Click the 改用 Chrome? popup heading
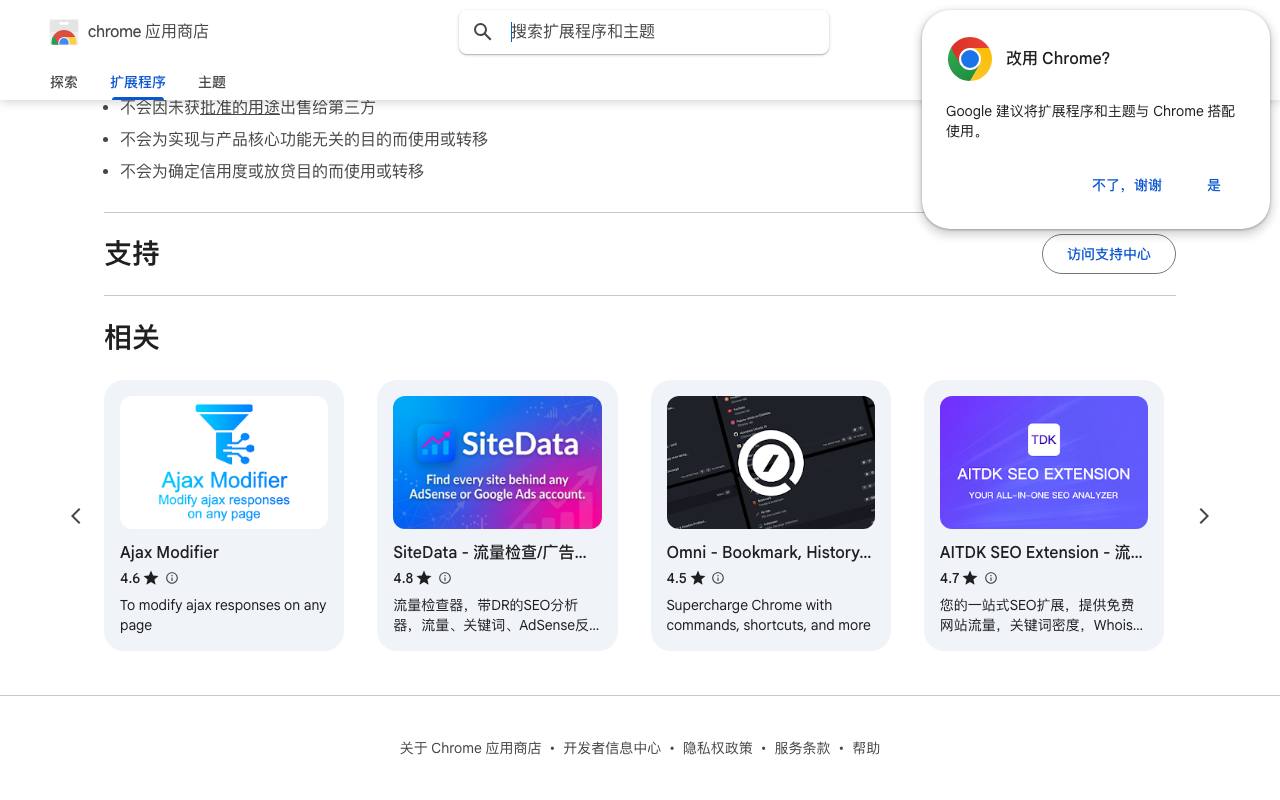This screenshot has width=1280, height=800. tap(1058, 59)
